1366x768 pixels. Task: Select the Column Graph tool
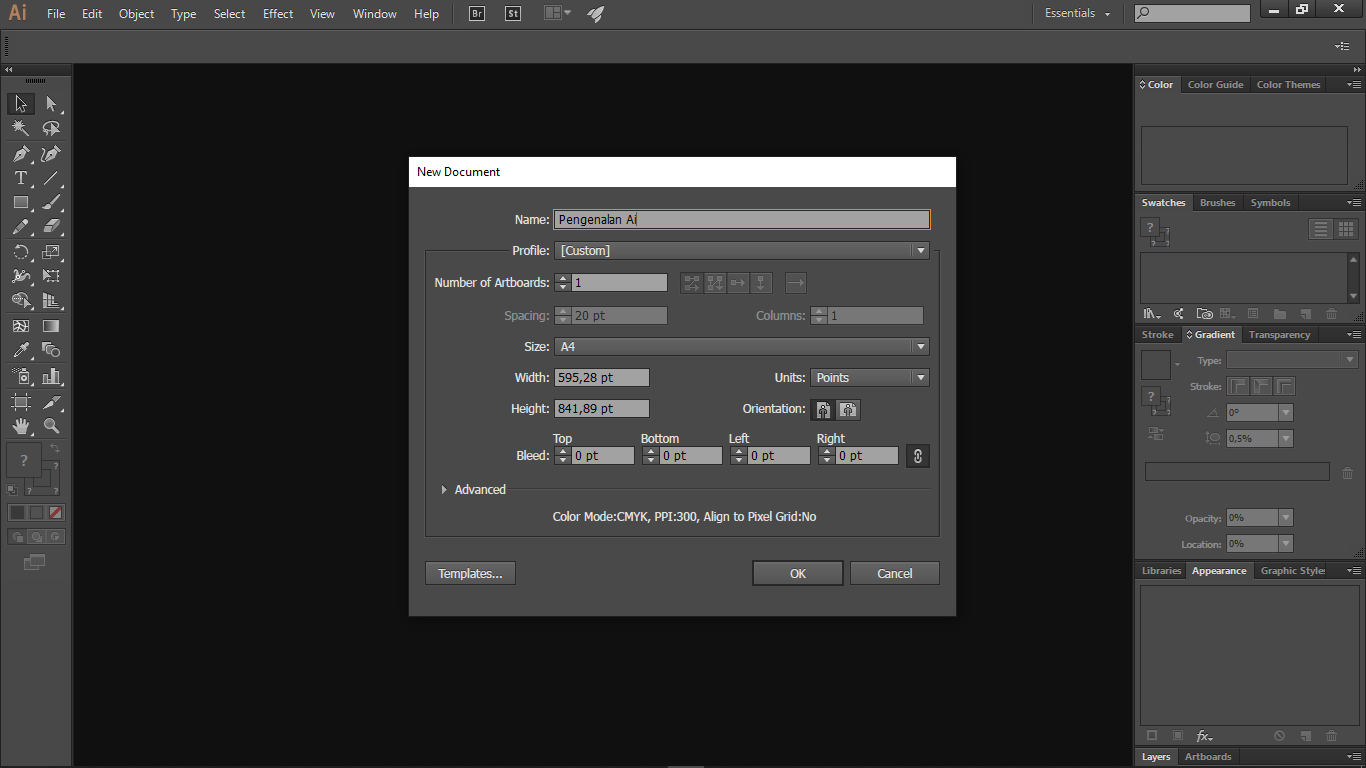[52, 376]
